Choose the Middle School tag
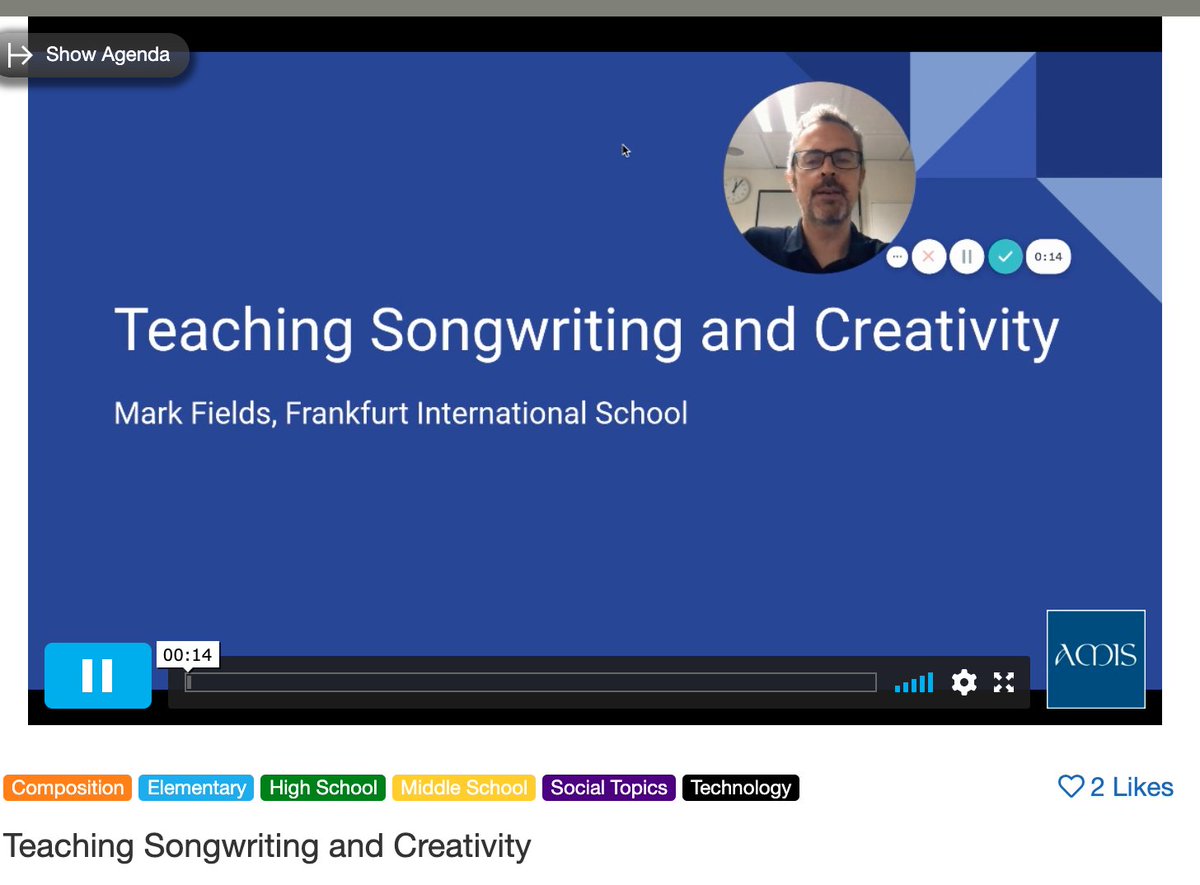 point(464,788)
